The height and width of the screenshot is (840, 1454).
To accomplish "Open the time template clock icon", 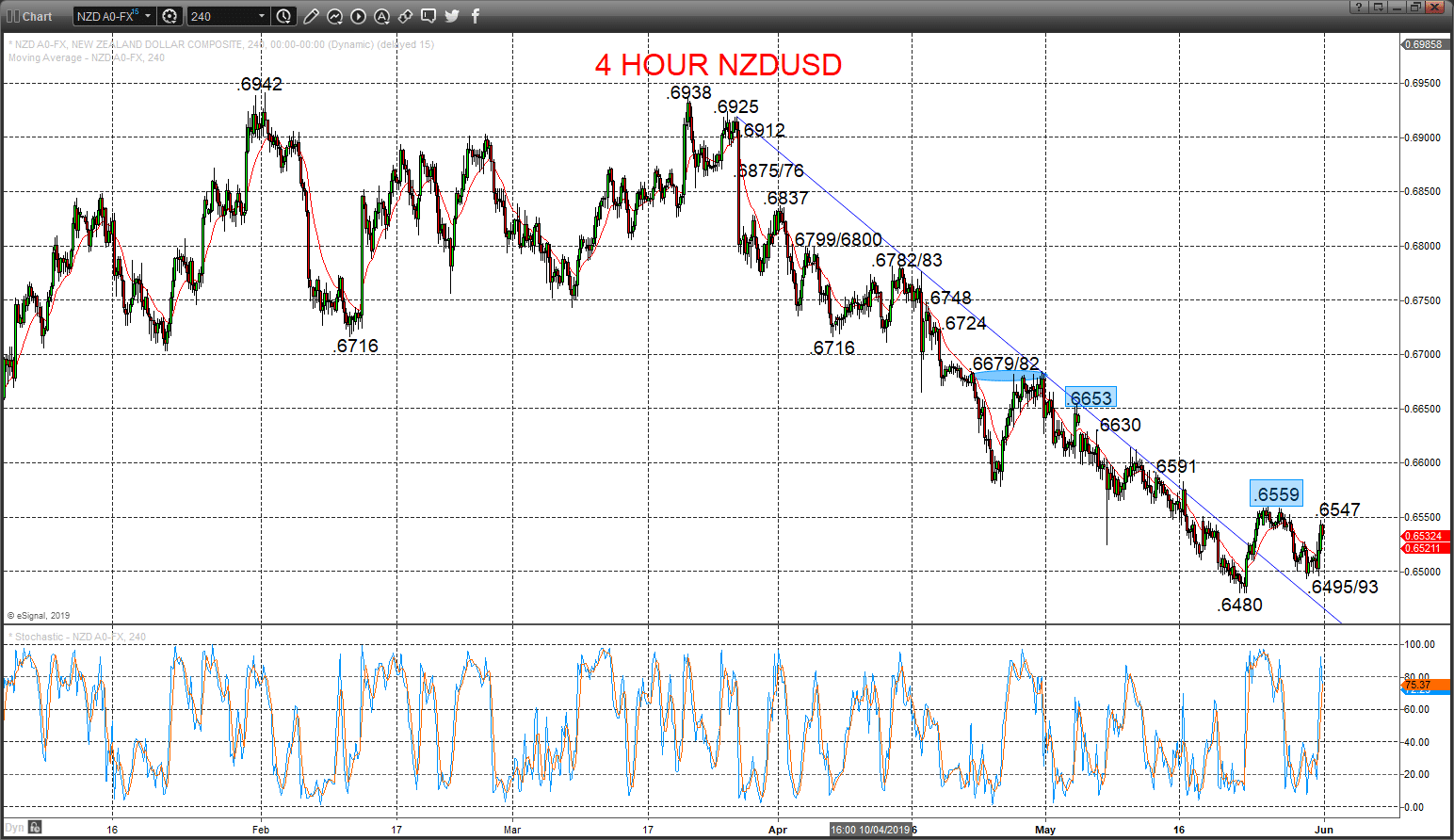I will (283, 16).
